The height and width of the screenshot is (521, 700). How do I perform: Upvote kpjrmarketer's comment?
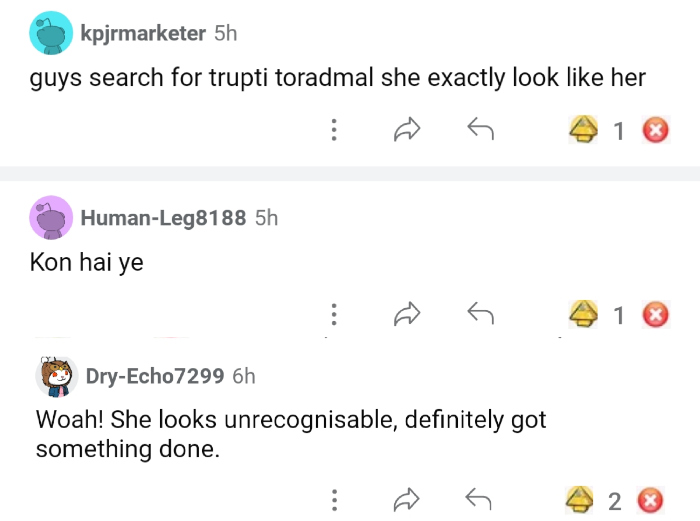coord(584,130)
